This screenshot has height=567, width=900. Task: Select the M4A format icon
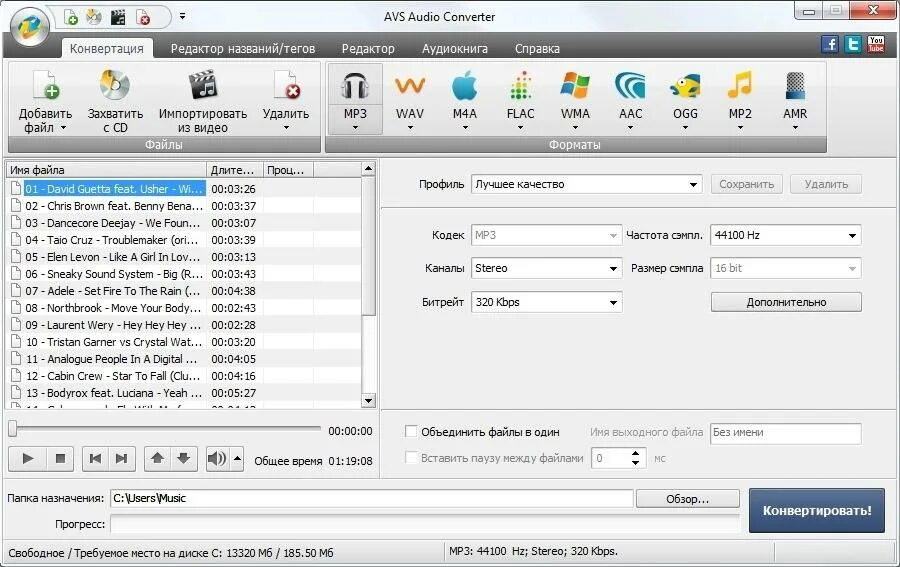click(x=464, y=86)
